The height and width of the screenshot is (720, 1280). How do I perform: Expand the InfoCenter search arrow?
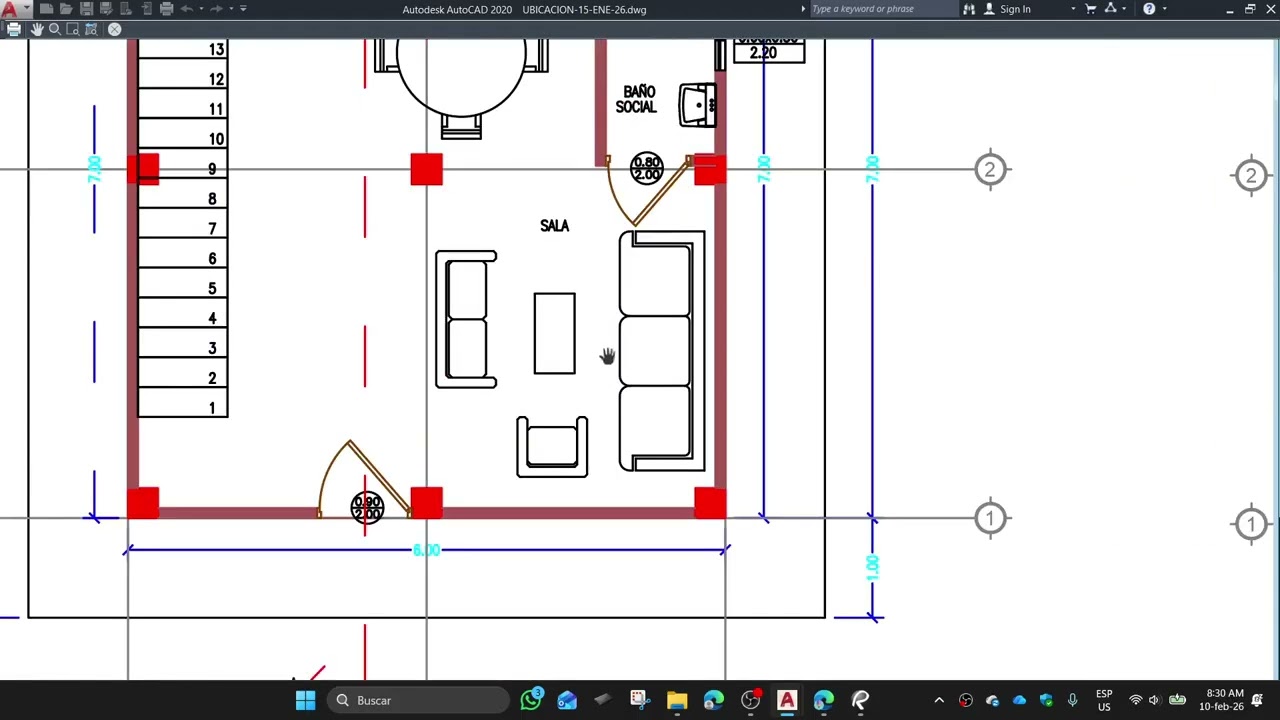(803, 9)
